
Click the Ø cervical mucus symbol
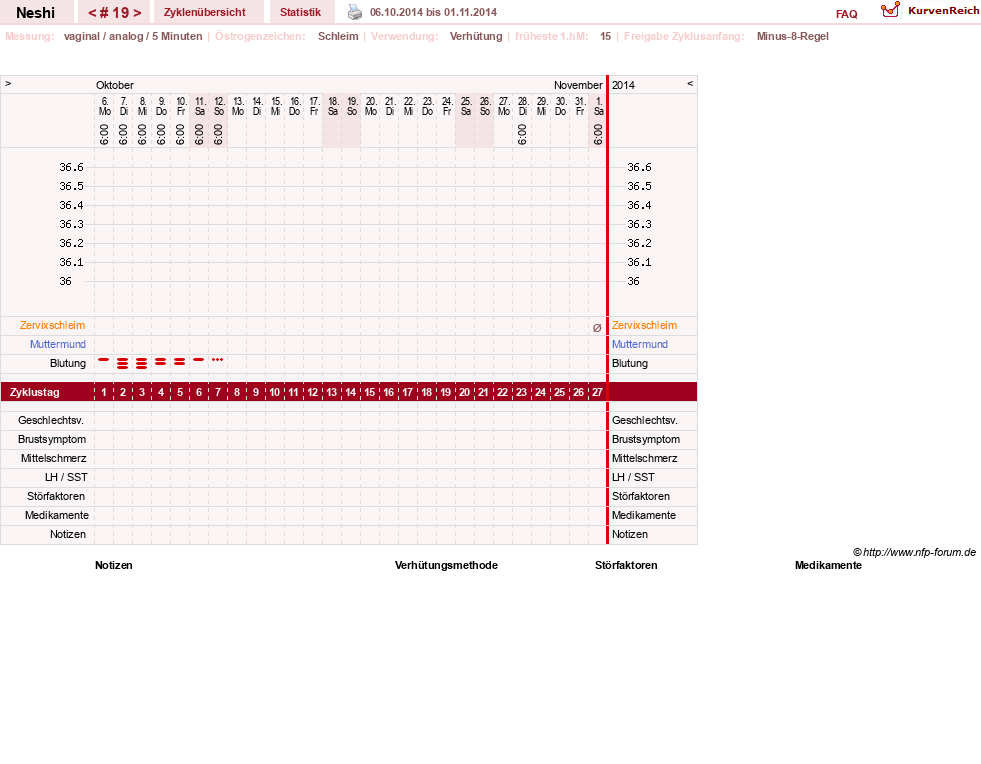coord(597,327)
